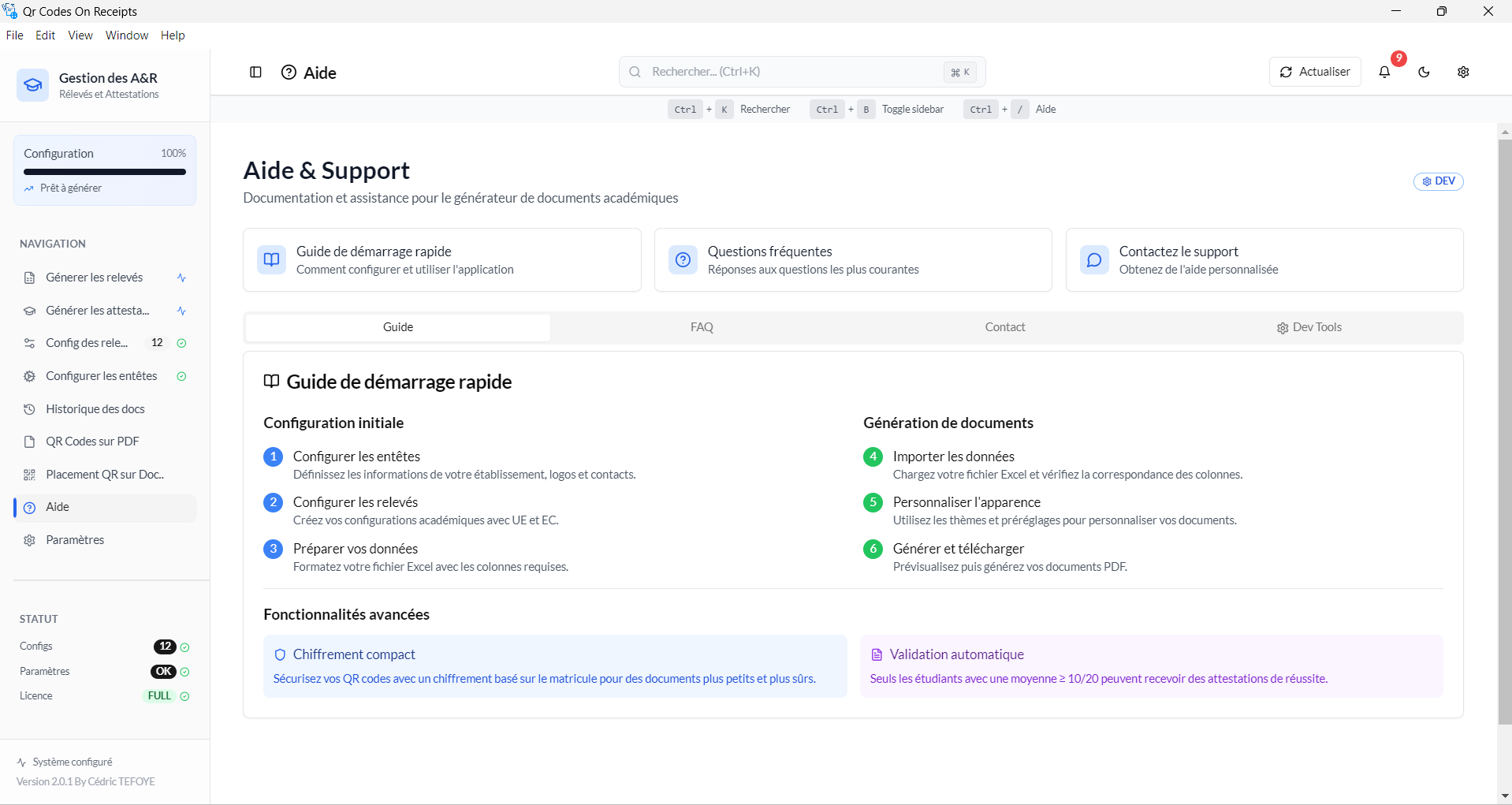
Task: Click chat bubble icon on Contactez le support card
Action: coord(1094,259)
